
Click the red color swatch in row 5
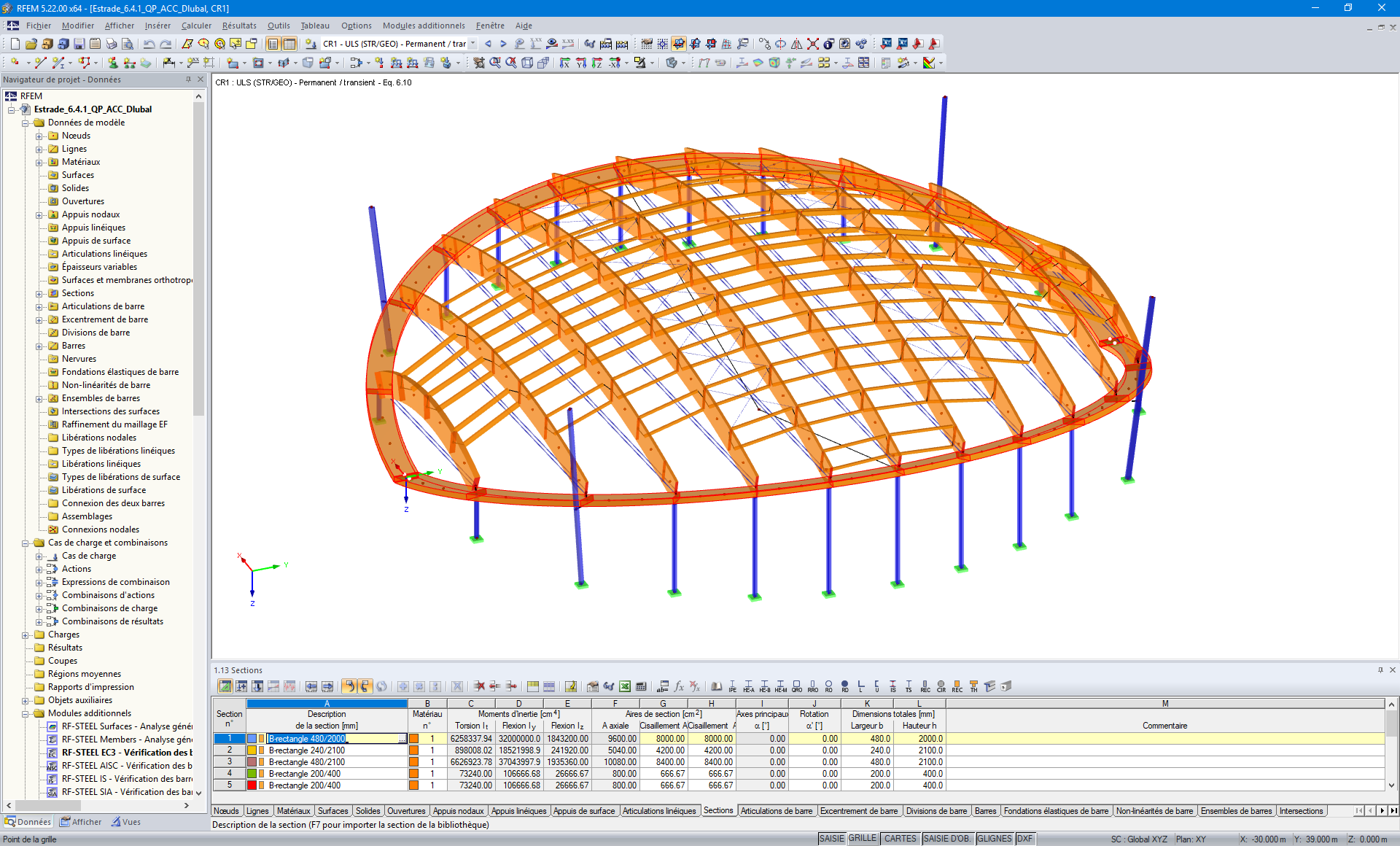coord(252,785)
